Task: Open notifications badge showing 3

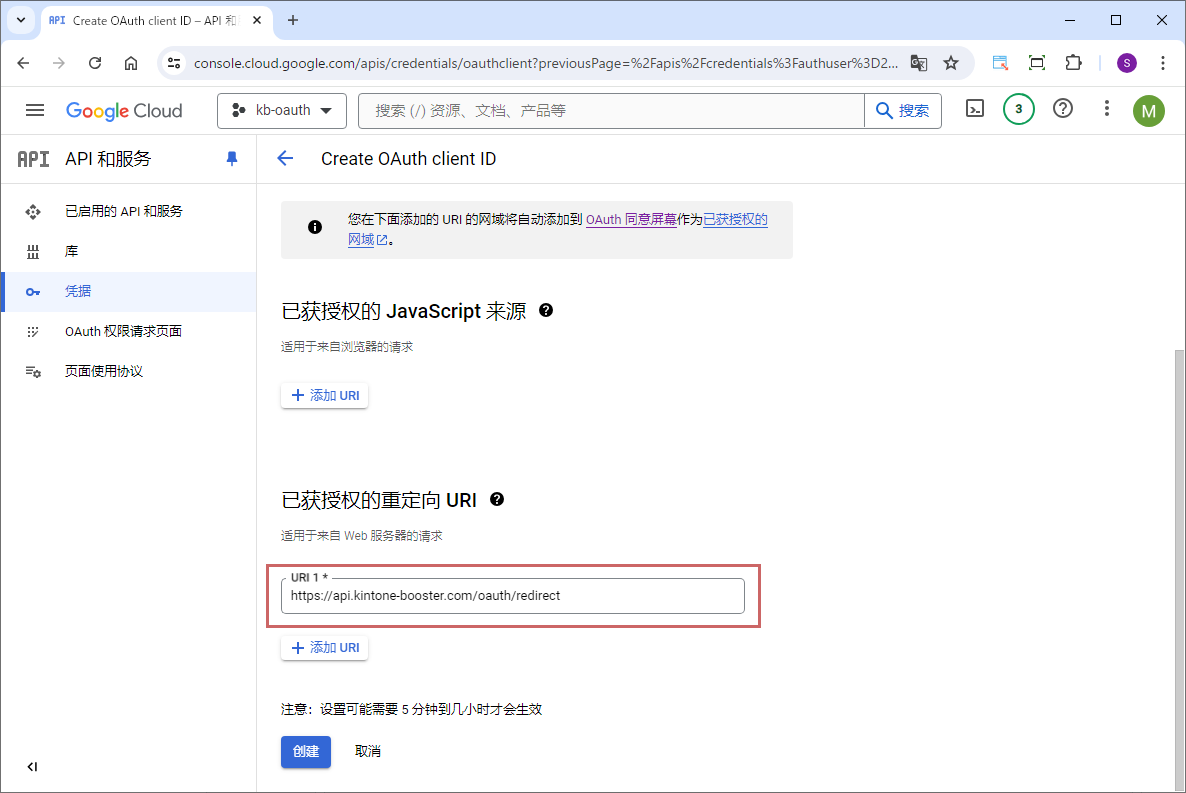Action: 1018,110
